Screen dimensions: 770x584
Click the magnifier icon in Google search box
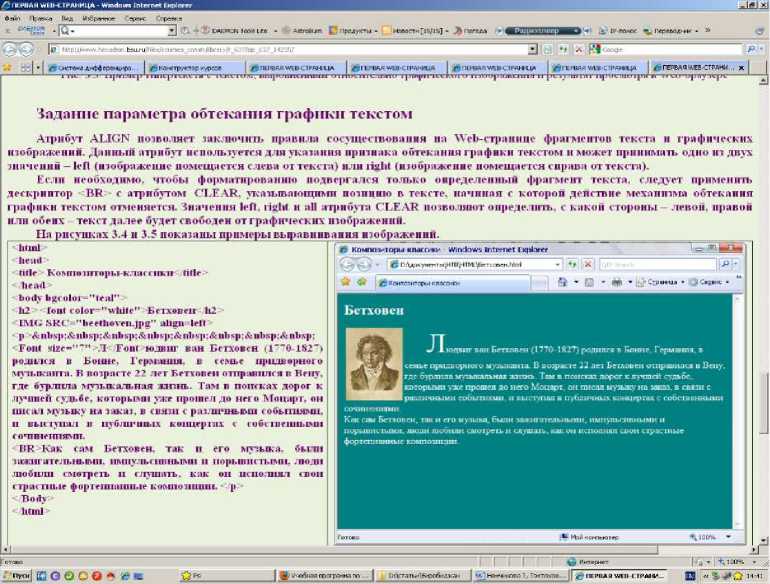(x=750, y=48)
